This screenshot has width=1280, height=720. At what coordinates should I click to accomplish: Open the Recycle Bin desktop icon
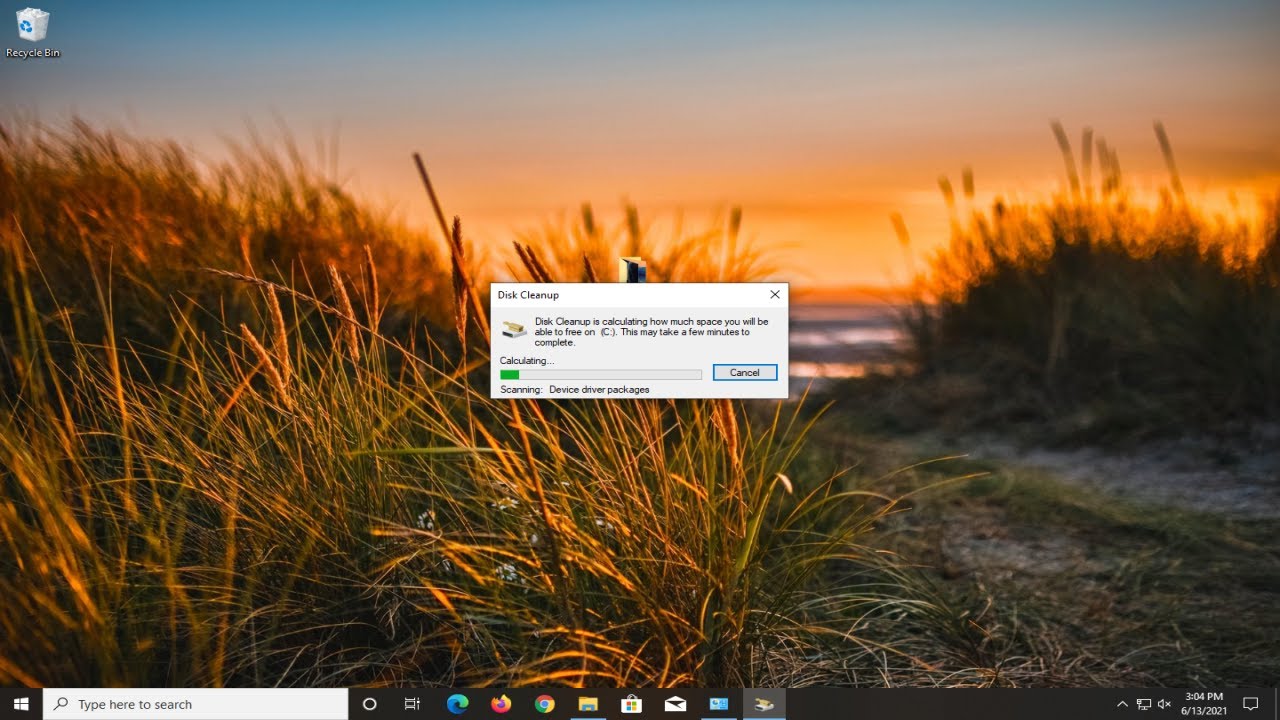coord(33,33)
